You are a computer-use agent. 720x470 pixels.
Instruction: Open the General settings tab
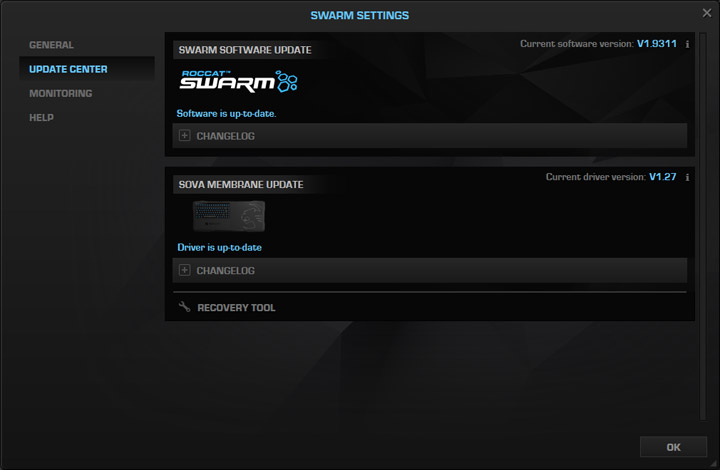pyautogui.click(x=51, y=45)
